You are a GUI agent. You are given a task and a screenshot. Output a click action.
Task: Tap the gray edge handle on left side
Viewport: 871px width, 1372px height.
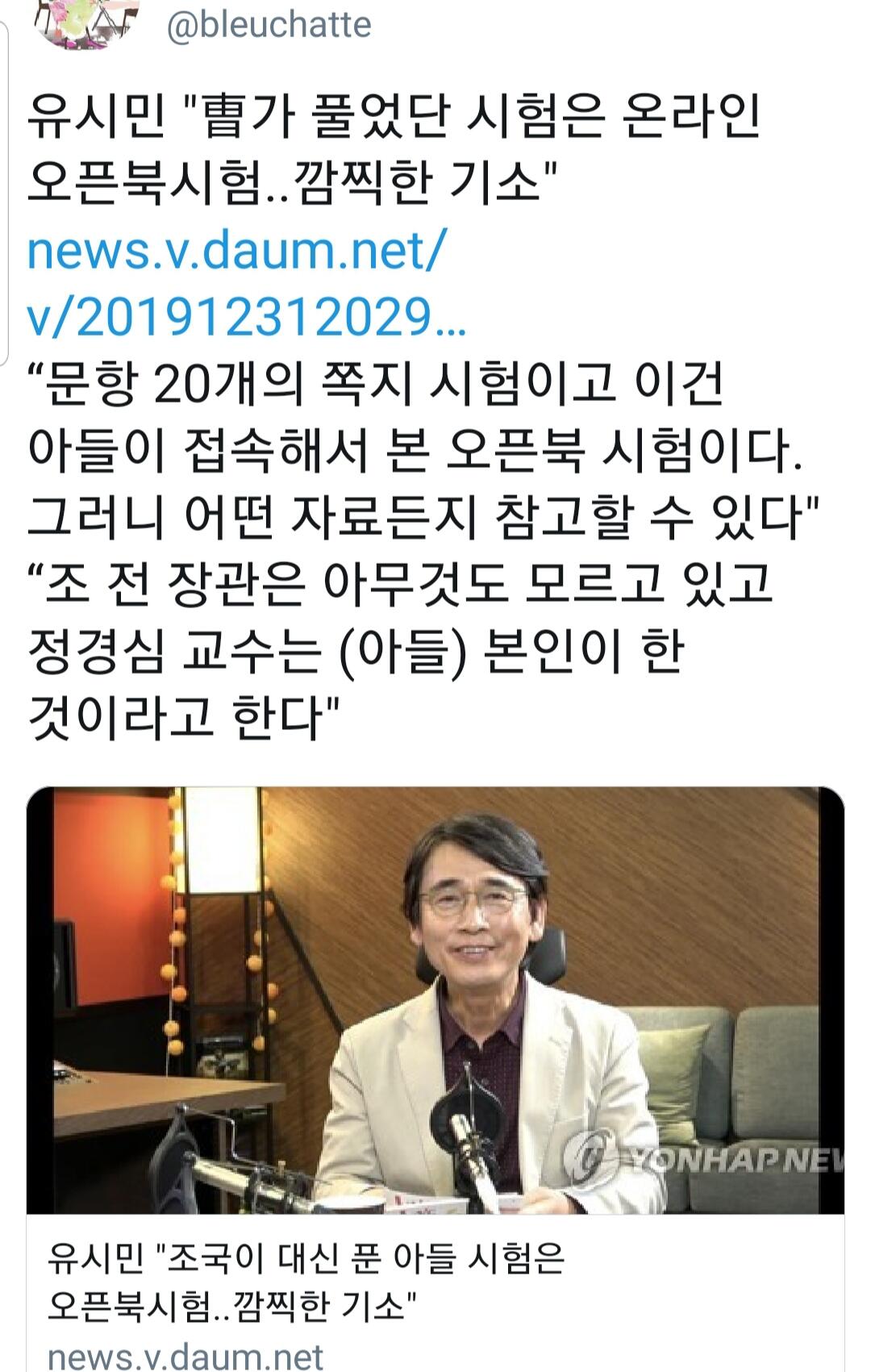pos(4,194)
